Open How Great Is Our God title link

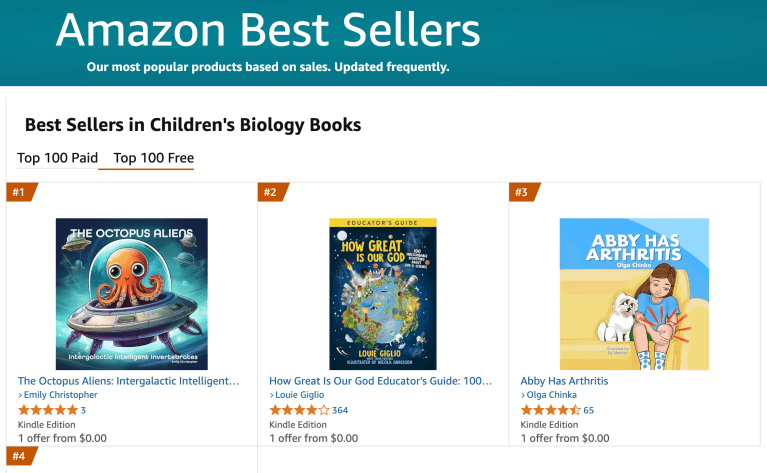coord(381,381)
